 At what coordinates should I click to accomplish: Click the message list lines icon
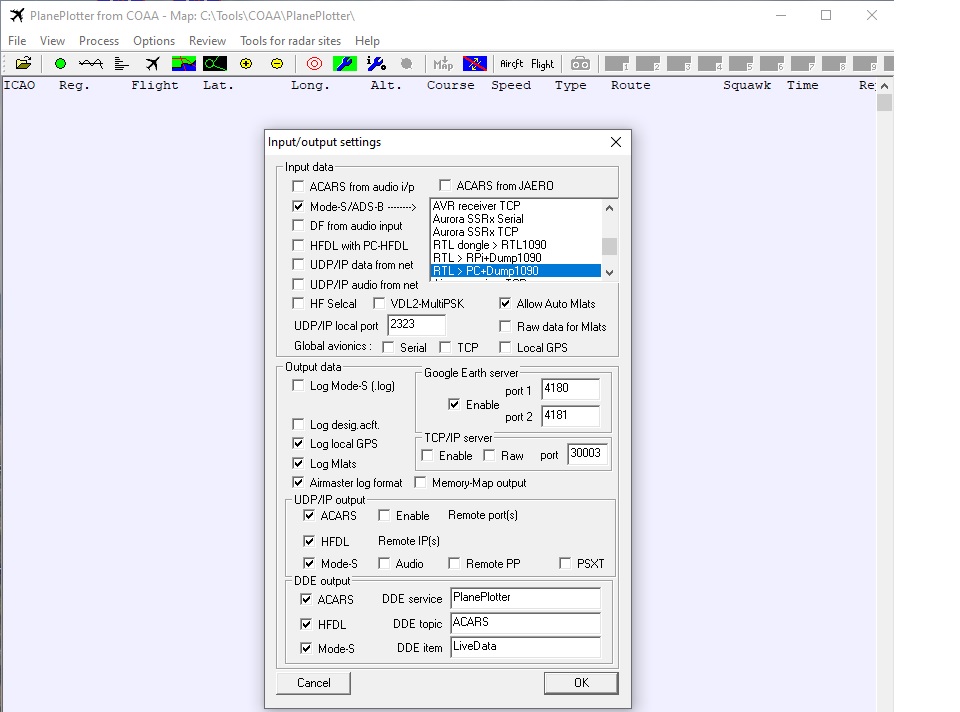coord(122,64)
